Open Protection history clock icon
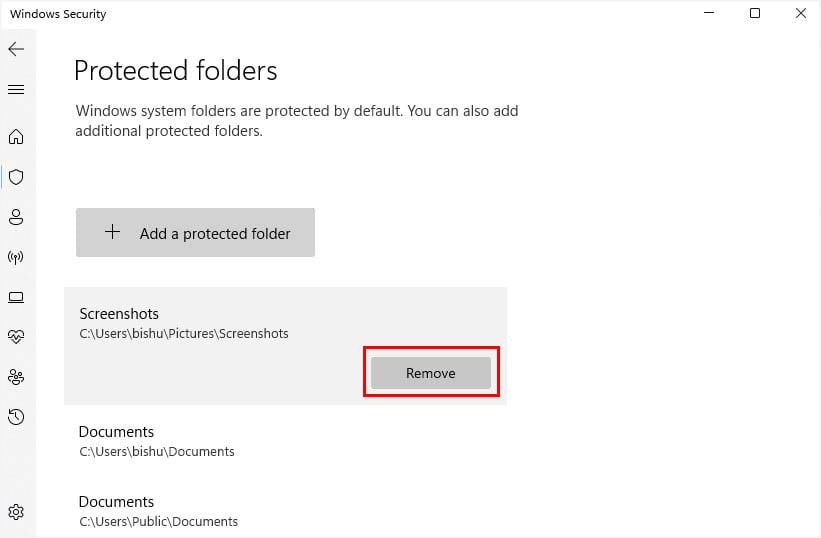The height and width of the screenshot is (538, 821). point(16,417)
